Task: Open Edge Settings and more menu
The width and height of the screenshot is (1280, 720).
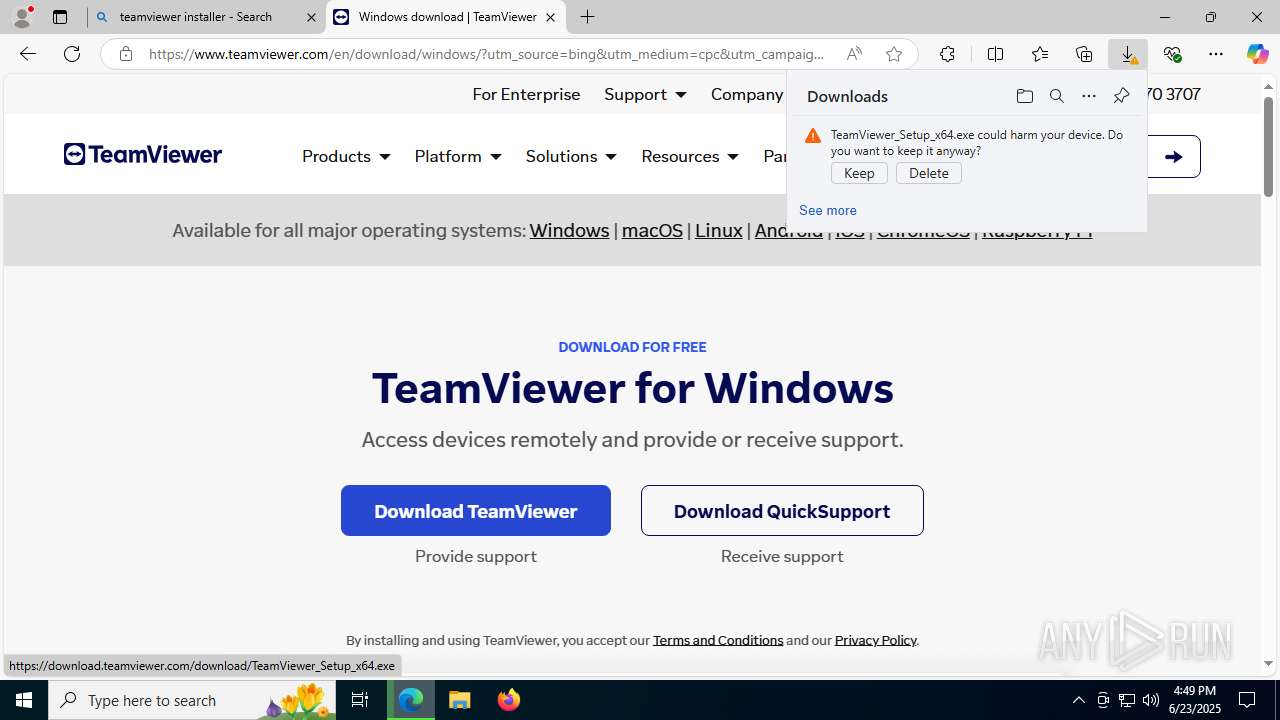Action: [x=1216, y=54]
